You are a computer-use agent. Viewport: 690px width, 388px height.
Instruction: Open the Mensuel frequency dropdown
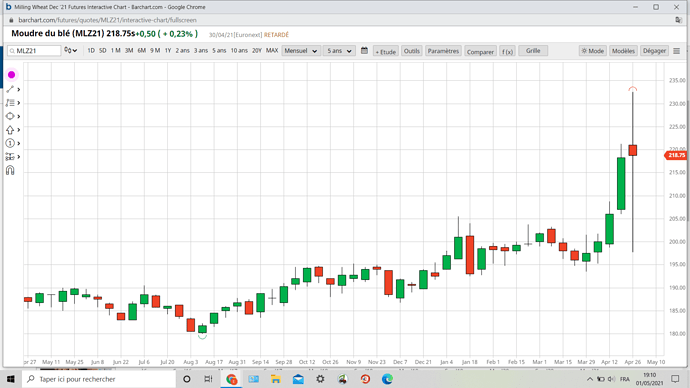301,51
